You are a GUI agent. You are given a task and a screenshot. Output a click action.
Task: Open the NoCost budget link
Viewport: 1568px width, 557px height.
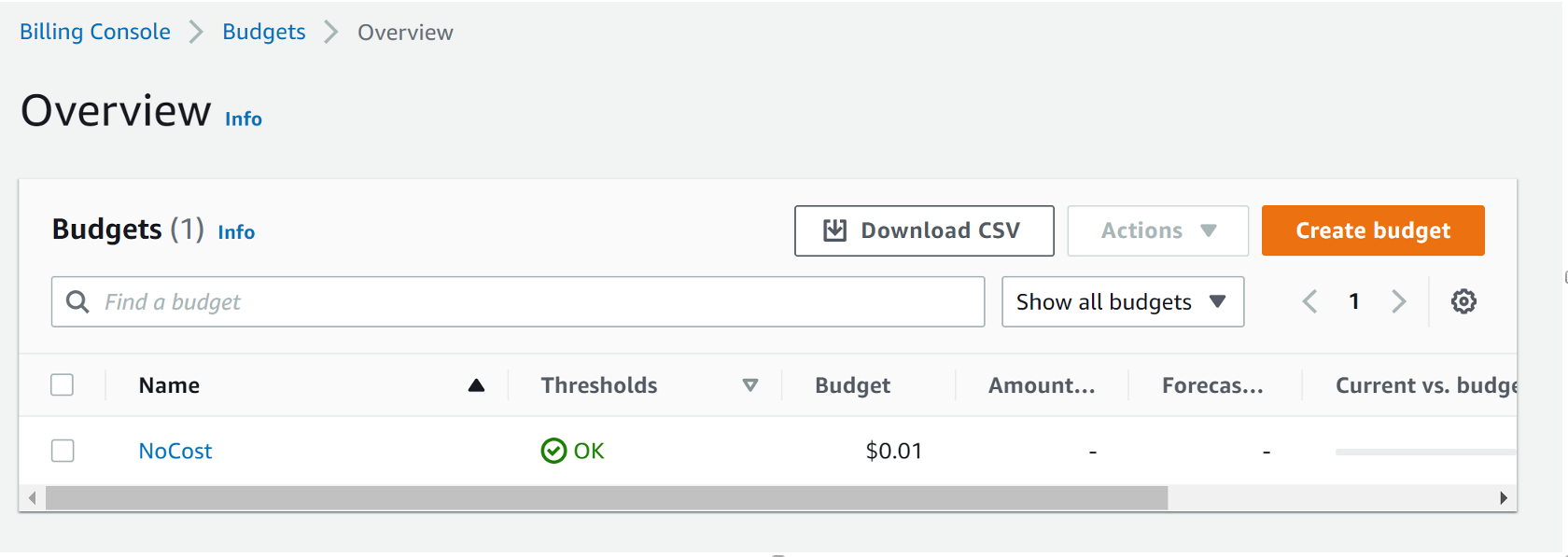pos(175,451)
